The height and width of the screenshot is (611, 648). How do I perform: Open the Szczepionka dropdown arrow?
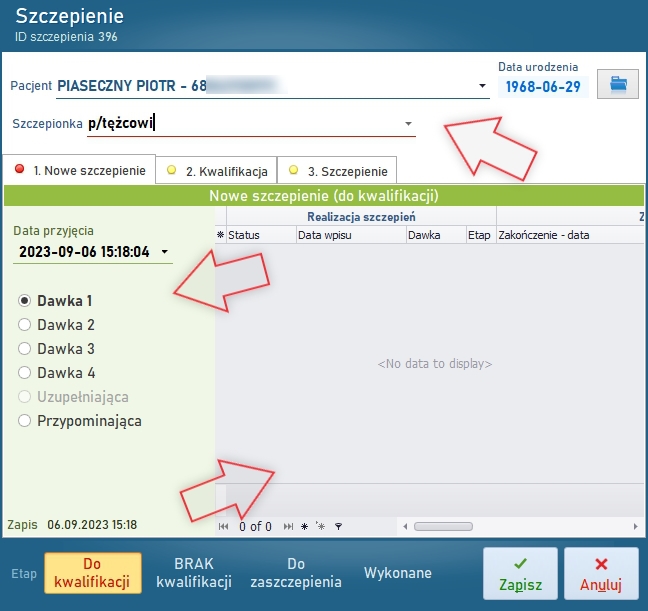point(408,124)
